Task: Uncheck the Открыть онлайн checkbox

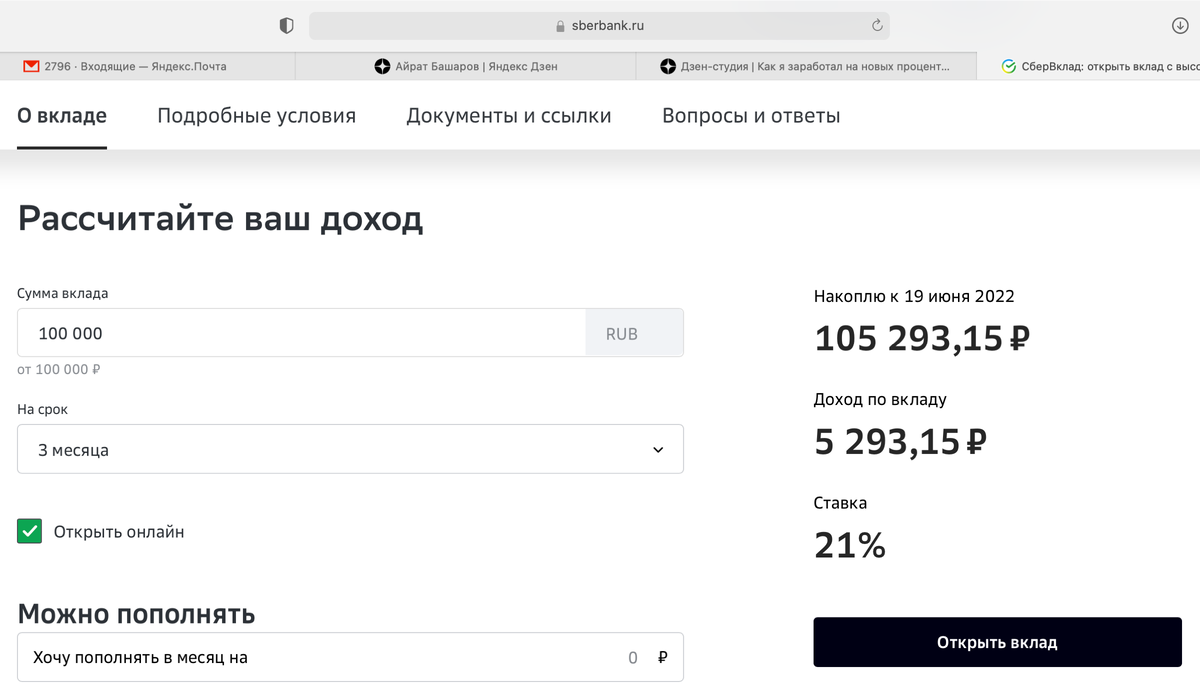Action: (29, 531)
